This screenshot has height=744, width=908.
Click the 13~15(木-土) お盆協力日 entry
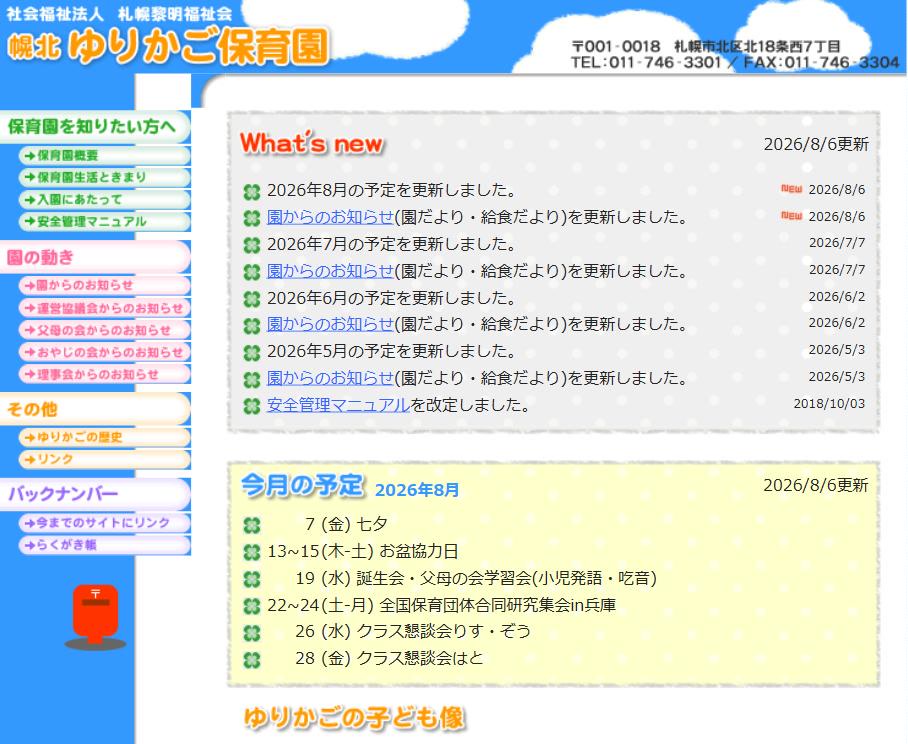[363, 551]
